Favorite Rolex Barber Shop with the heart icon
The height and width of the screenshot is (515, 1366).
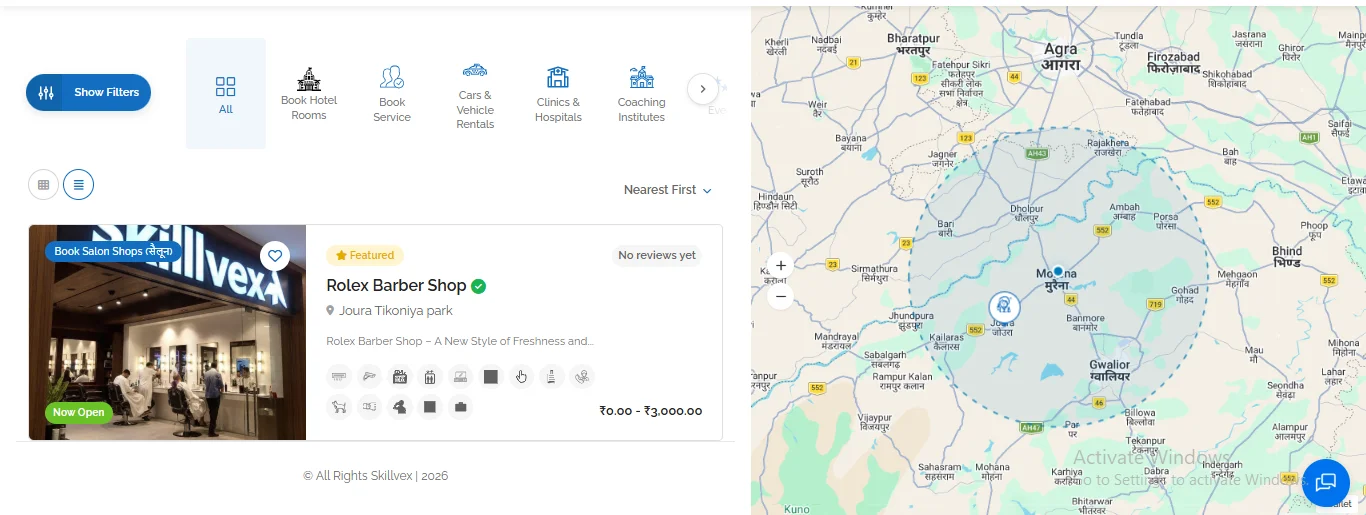(x=275, y=256)
